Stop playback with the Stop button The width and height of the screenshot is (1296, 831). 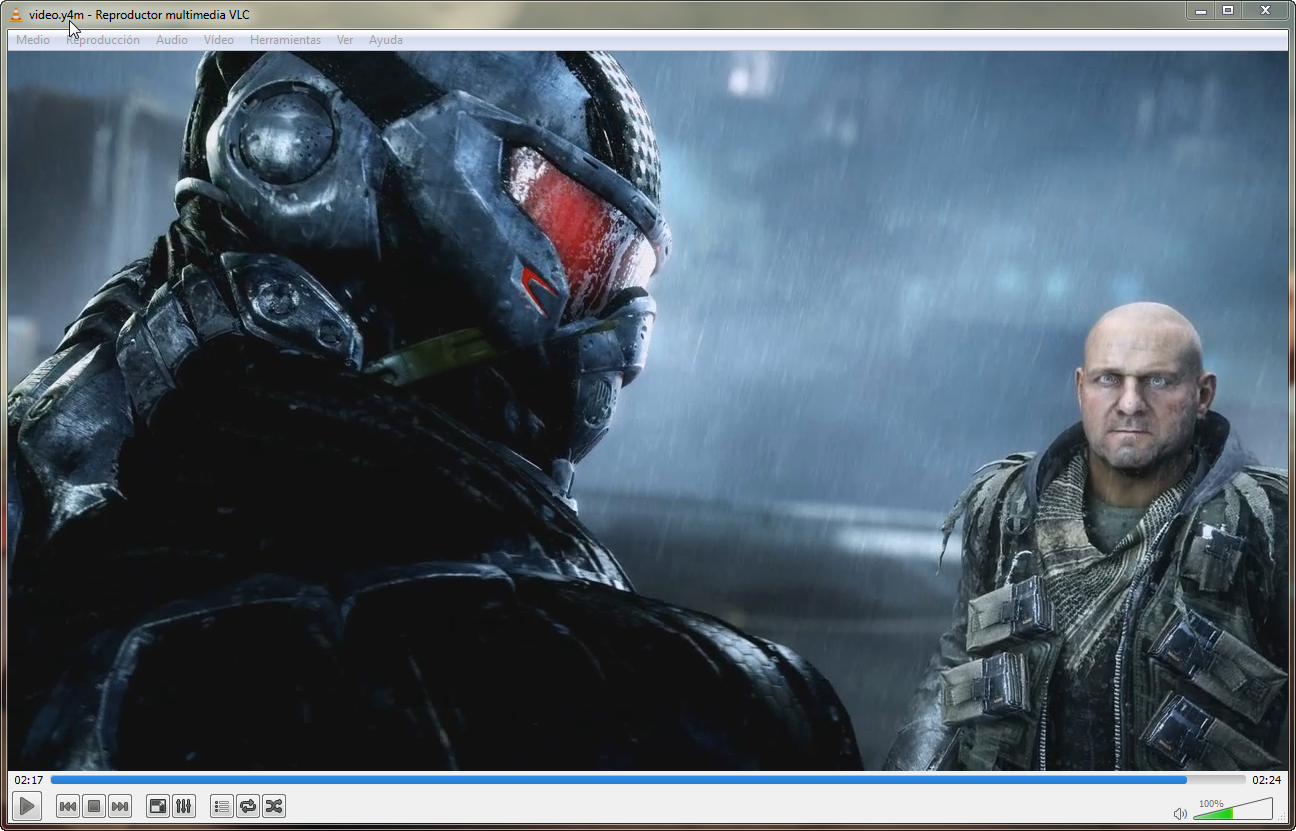coord(94,806)
